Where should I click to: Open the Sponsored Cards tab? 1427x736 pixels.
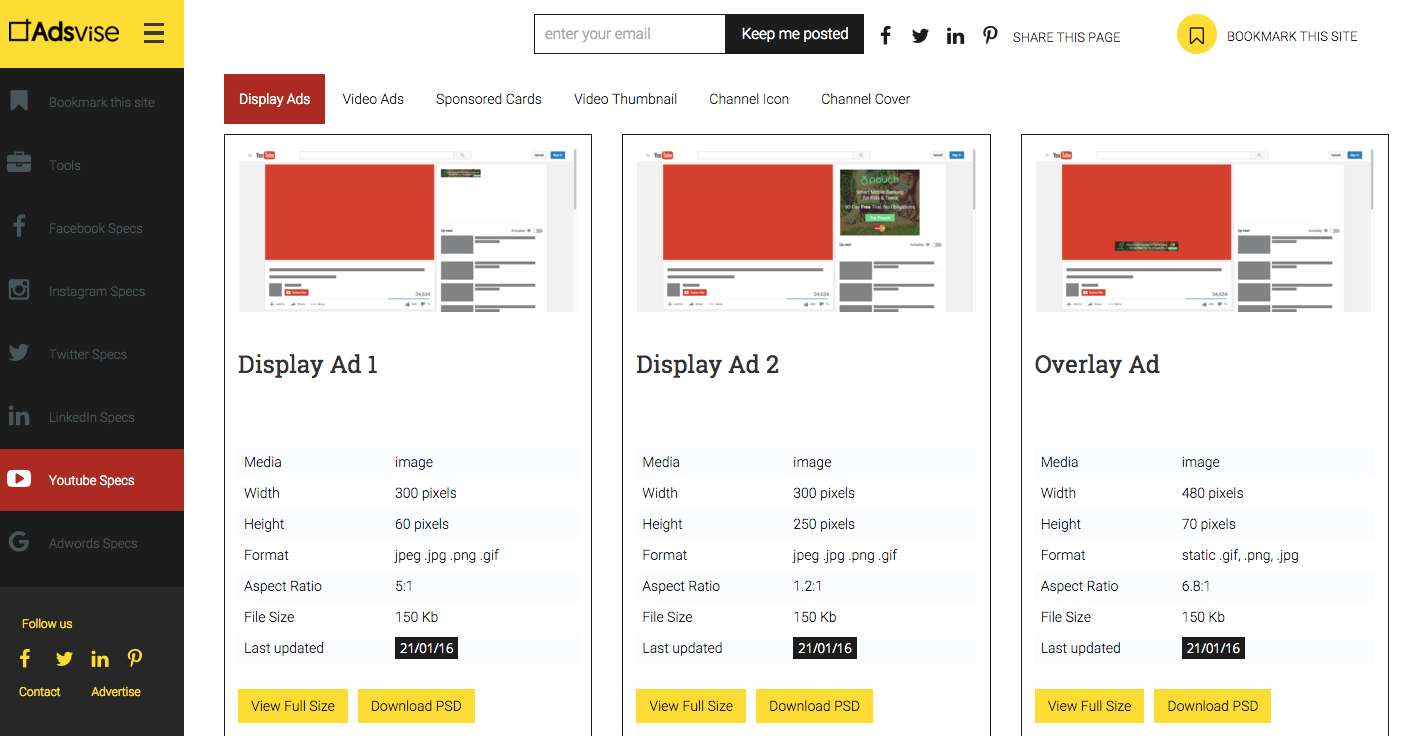[x=489, y=99]
